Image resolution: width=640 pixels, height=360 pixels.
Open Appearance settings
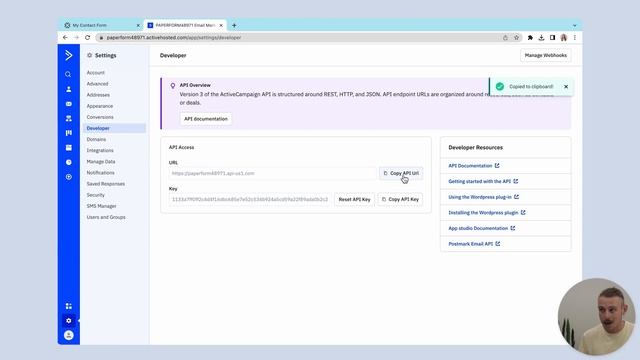click(x=100, y=106)
